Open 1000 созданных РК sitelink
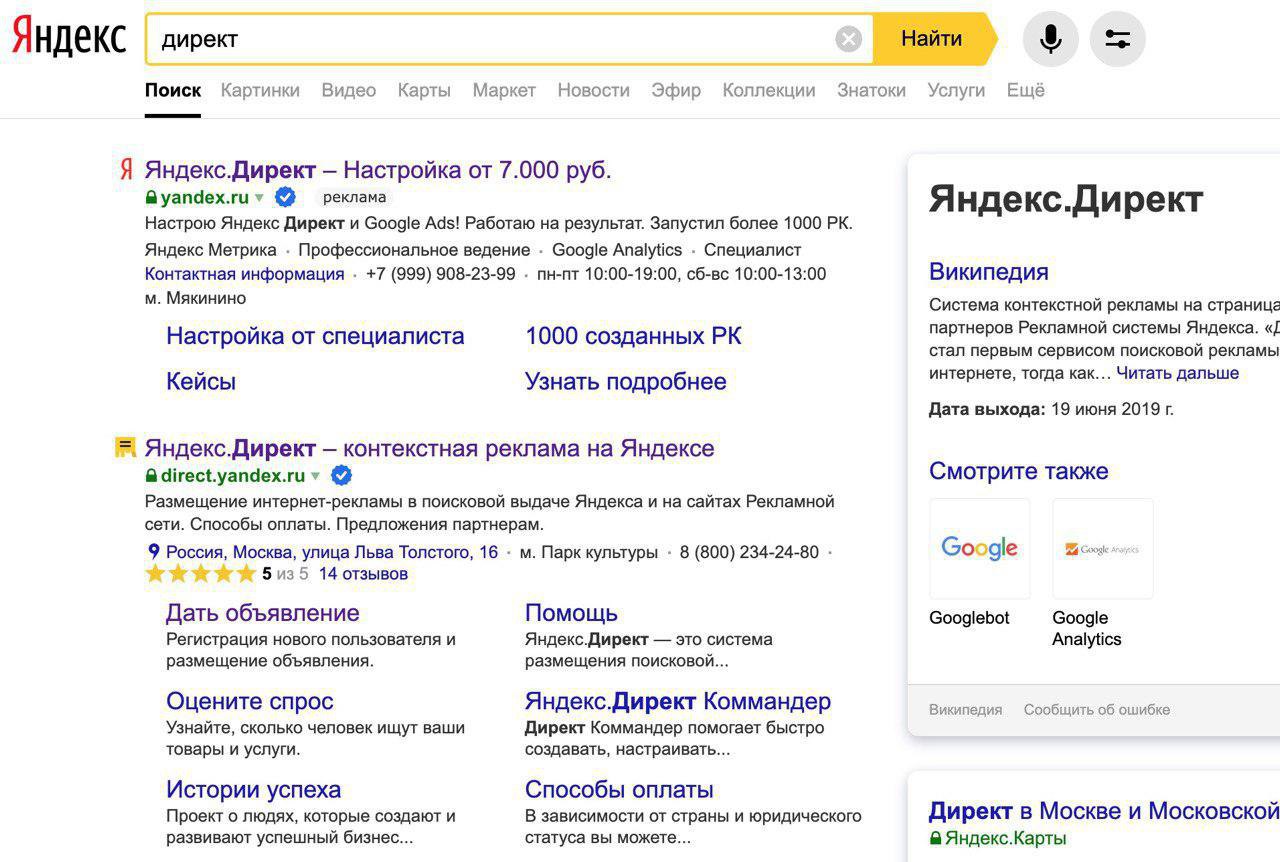Image resolution: width=1280 pixels, height=862 pixels. 633,336
